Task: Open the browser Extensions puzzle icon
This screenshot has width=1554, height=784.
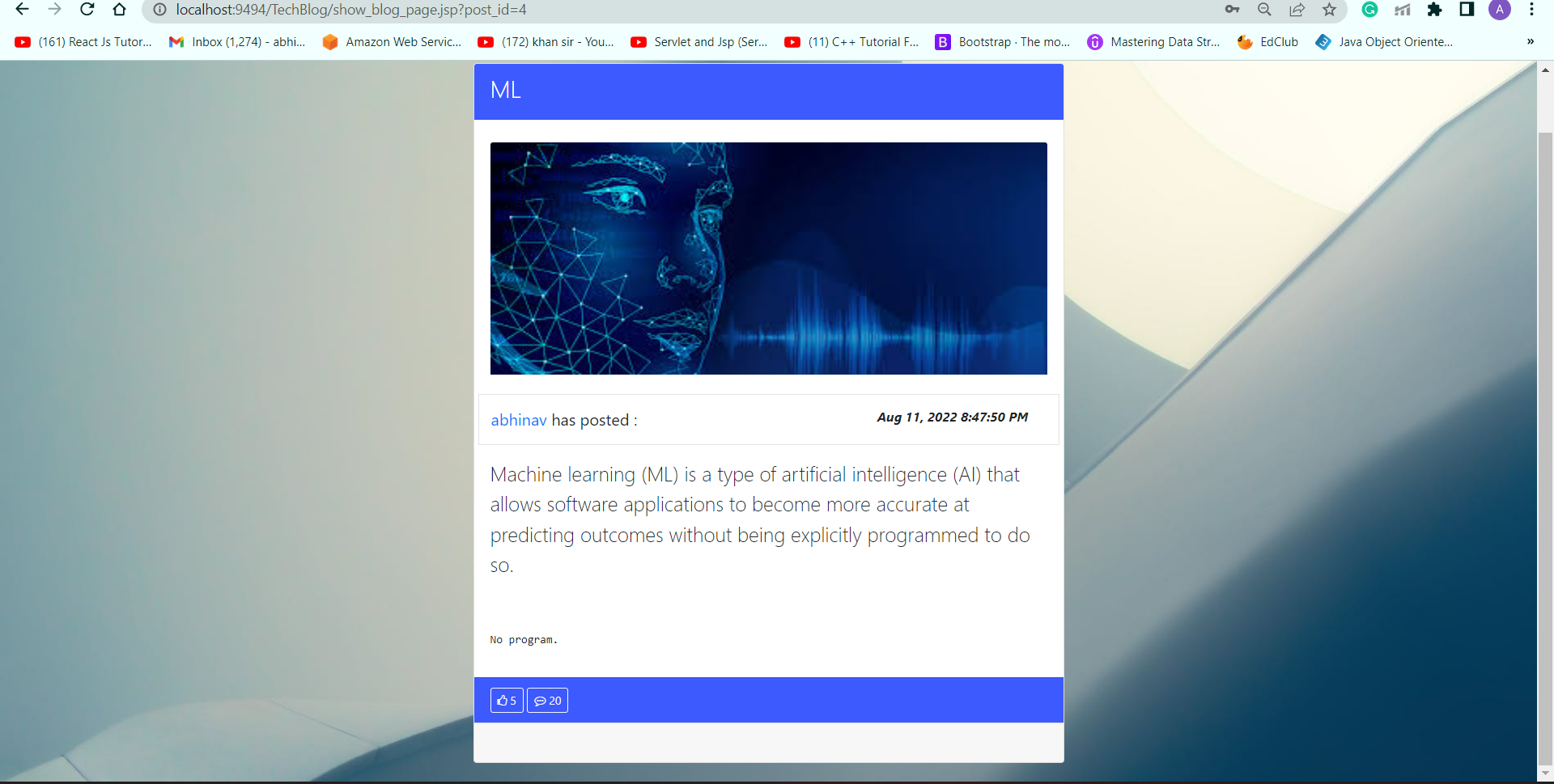Action: coord(1436,11)
